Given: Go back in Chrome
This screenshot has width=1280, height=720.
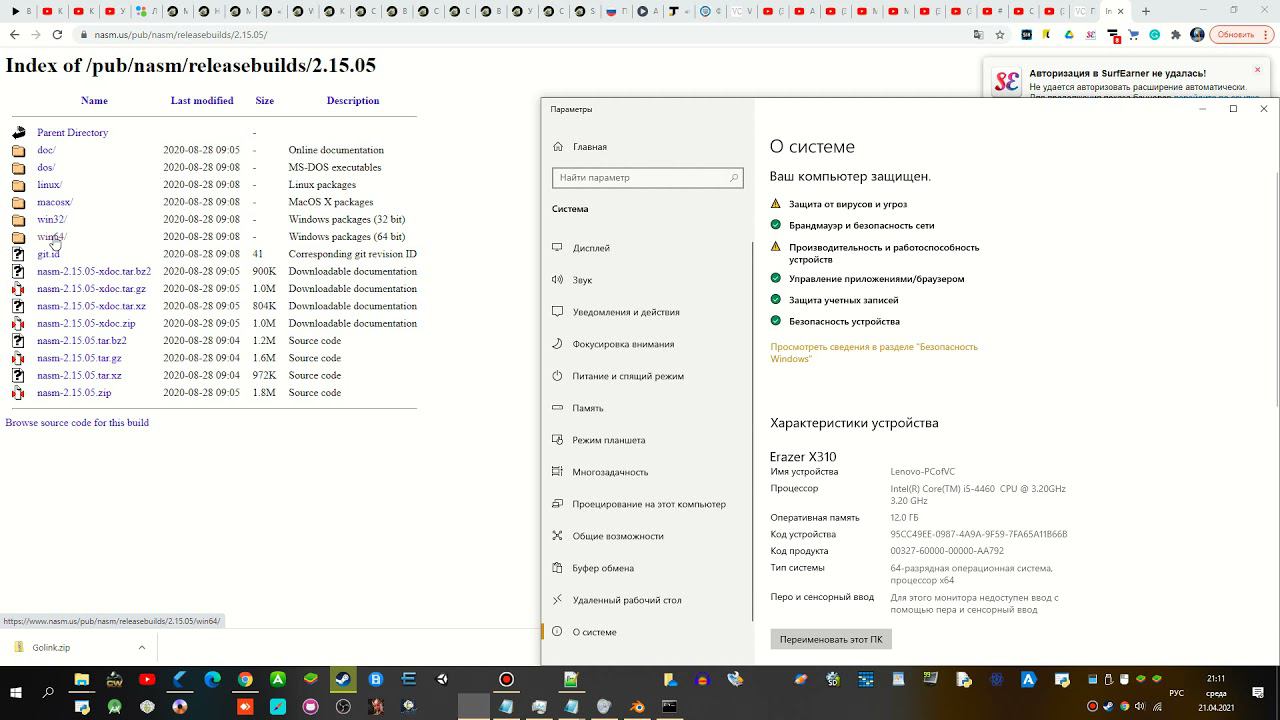Looking at the screenshot, I should click(14, 34).
